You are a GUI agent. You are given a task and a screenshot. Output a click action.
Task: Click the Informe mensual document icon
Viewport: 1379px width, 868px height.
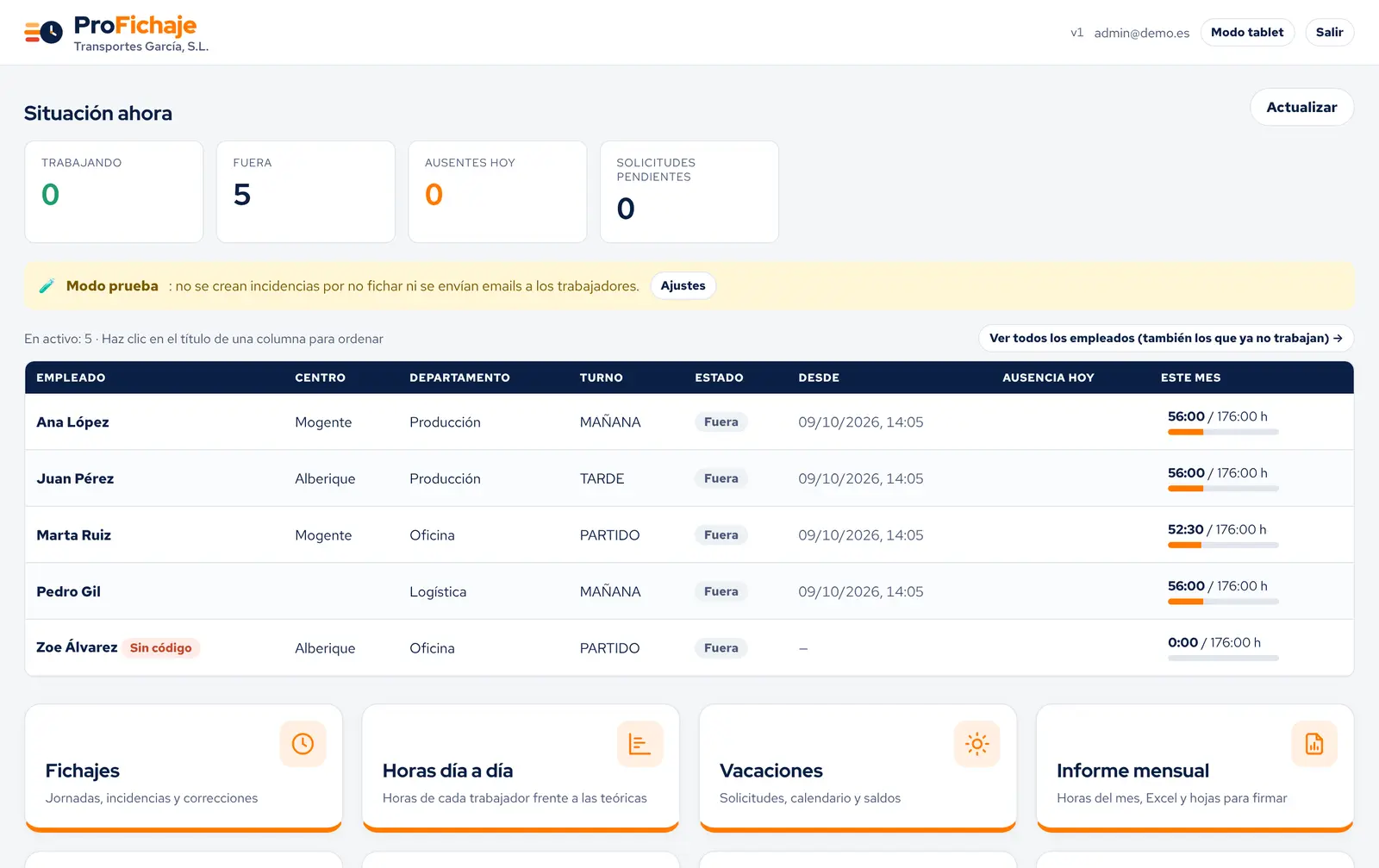1314,744
